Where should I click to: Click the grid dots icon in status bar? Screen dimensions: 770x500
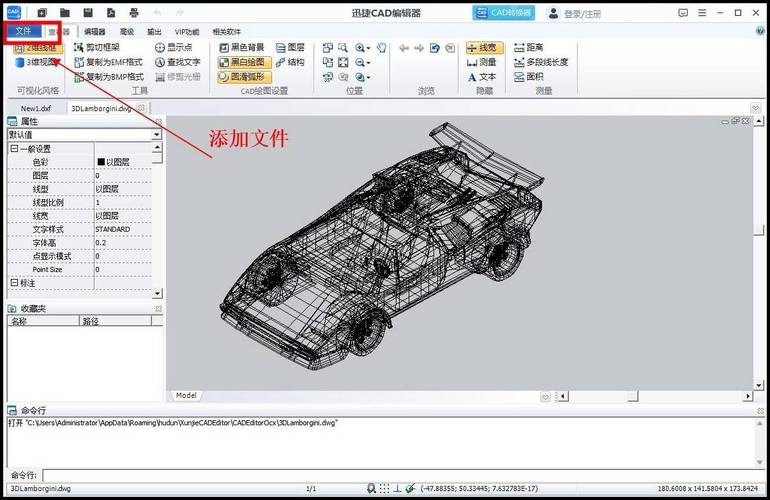click(385, 488)
